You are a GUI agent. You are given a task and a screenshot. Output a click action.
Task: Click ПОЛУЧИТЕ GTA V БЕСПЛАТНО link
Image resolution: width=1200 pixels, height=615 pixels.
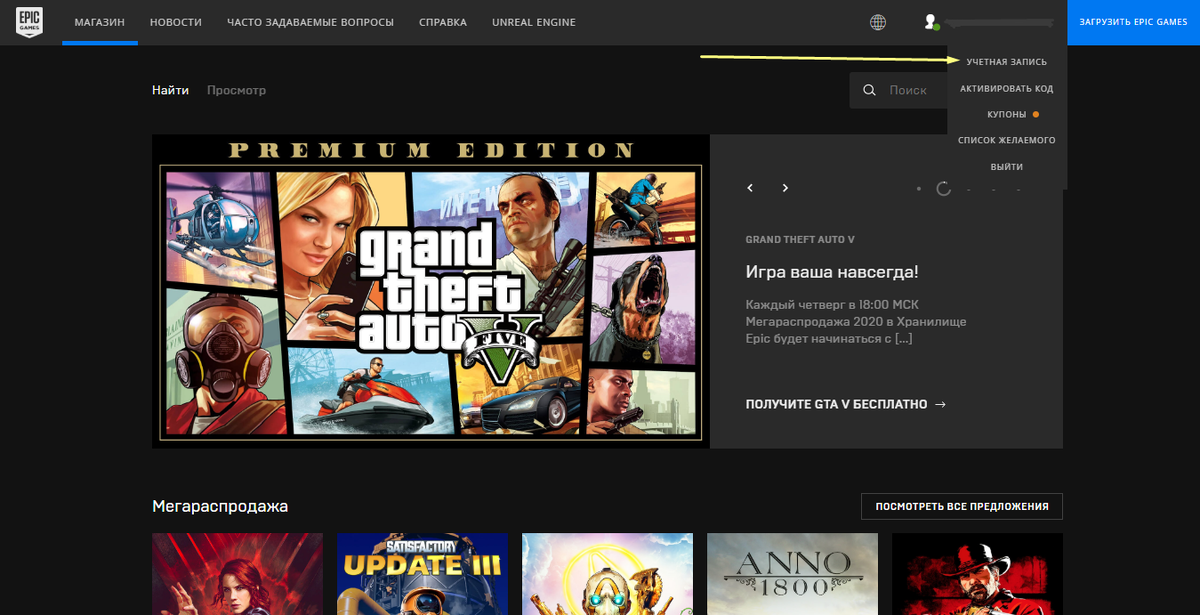846,404
